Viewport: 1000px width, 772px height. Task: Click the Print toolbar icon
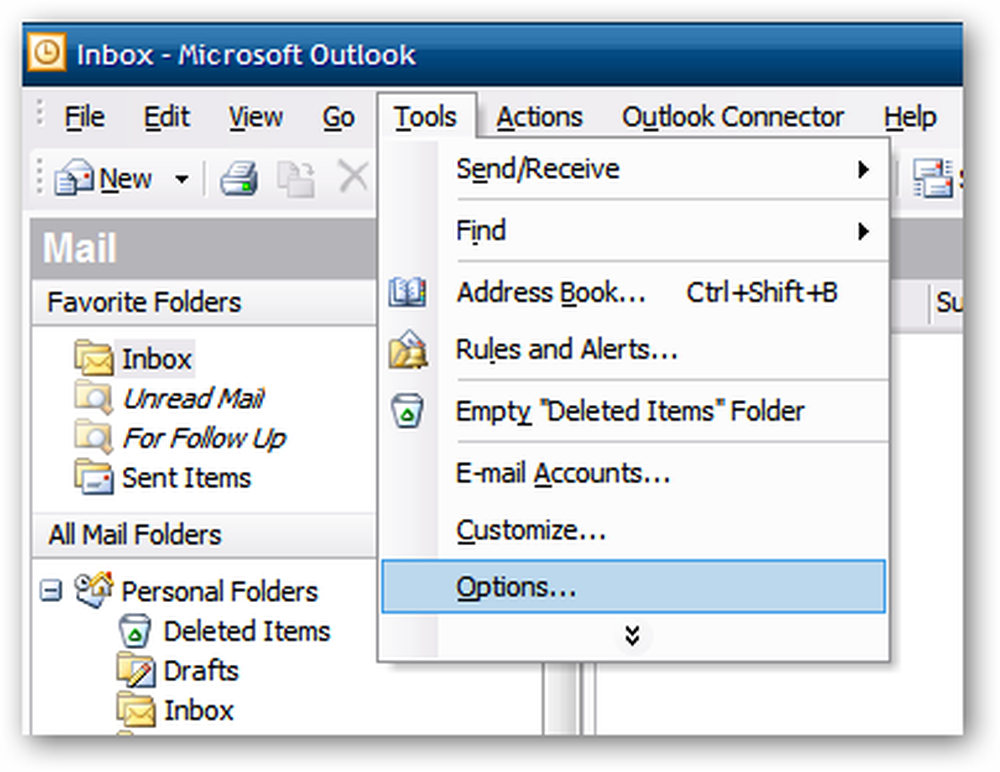click(x=239, y=178)
